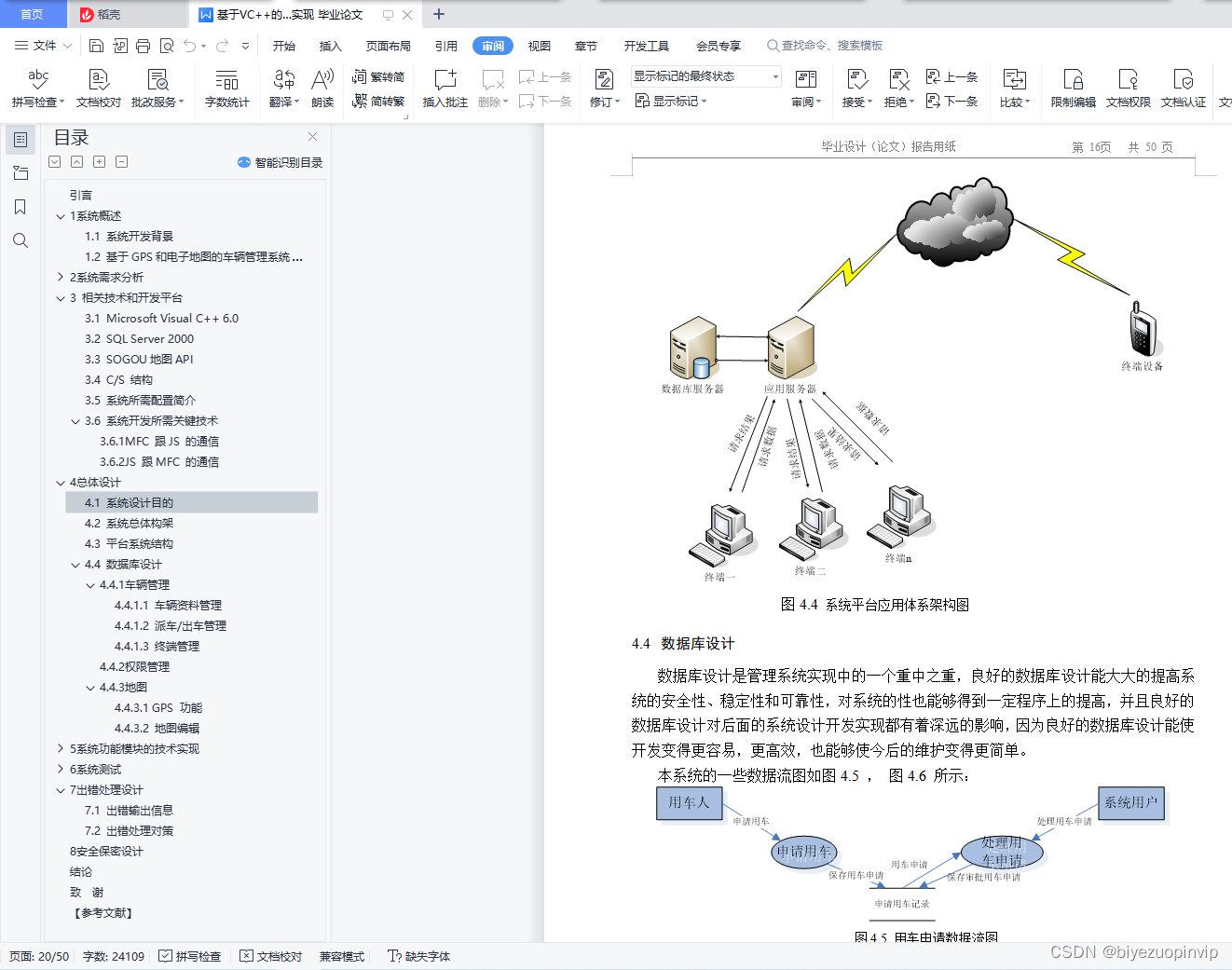1232x970 pixels.
Task: Switch to the 插入 ribbon tab
Action: coord(330,45)
